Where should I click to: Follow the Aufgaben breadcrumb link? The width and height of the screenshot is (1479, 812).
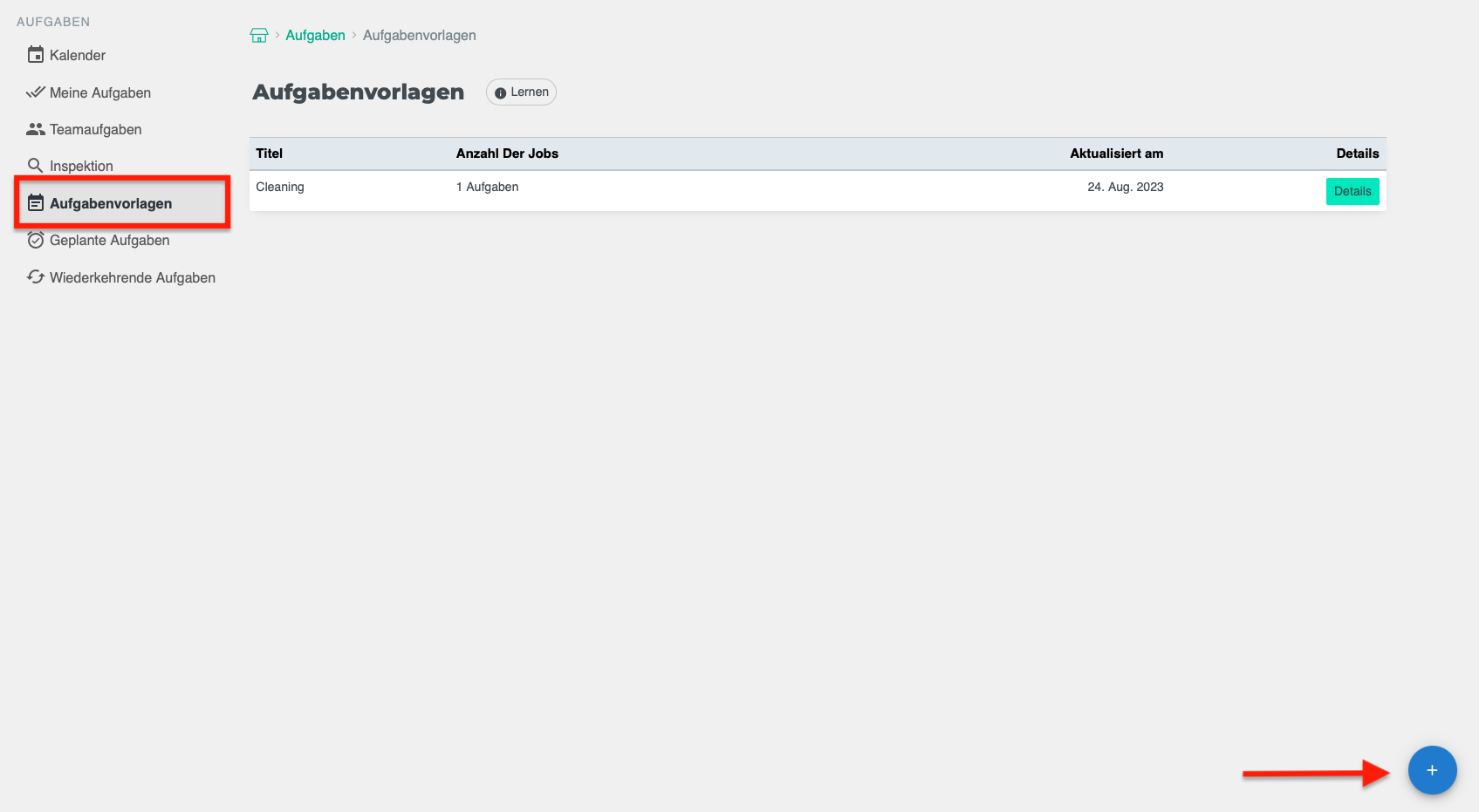pyautogui.click(x=315, y=35)
